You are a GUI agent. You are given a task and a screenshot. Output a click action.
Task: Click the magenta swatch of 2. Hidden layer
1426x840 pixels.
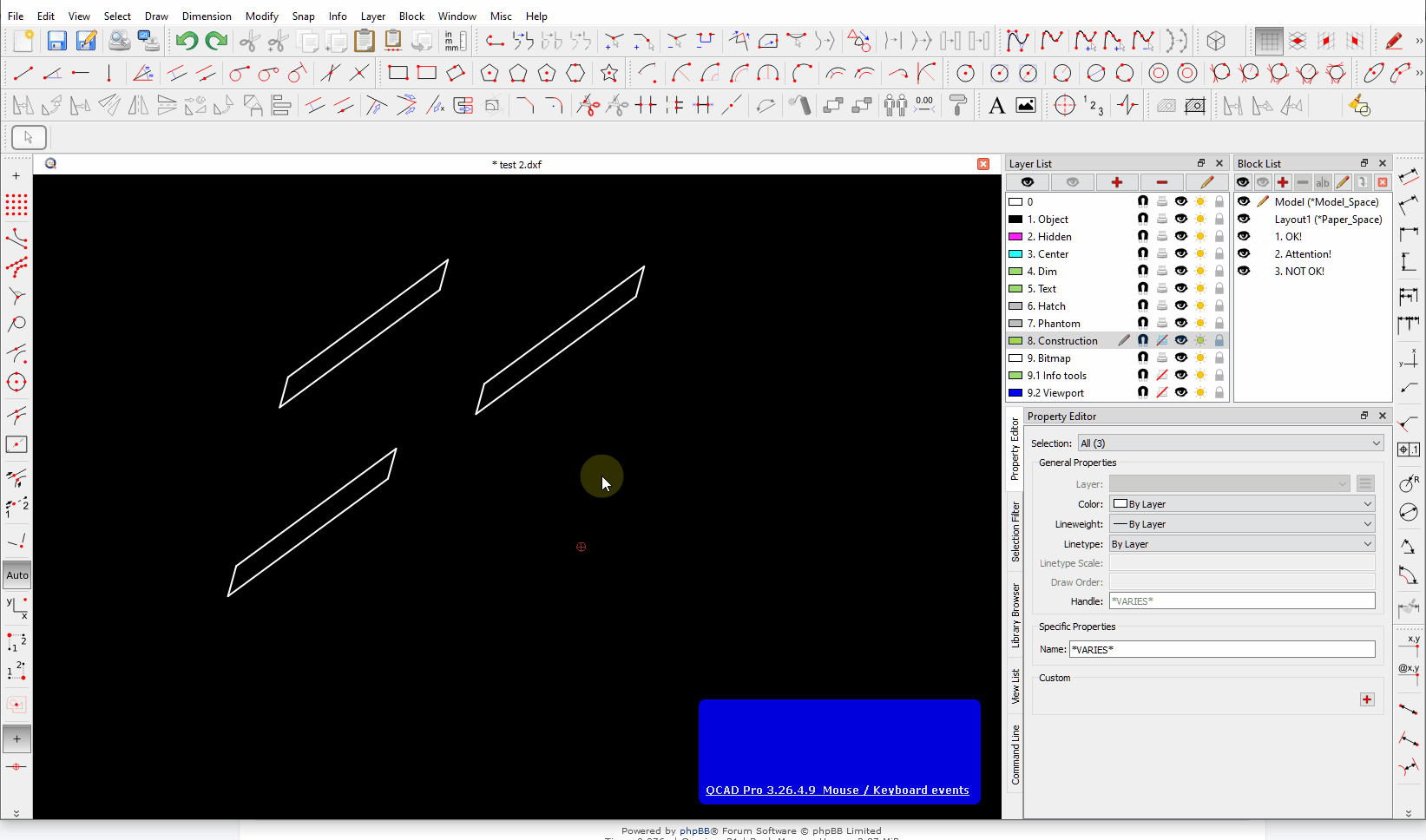(1015, 236)
